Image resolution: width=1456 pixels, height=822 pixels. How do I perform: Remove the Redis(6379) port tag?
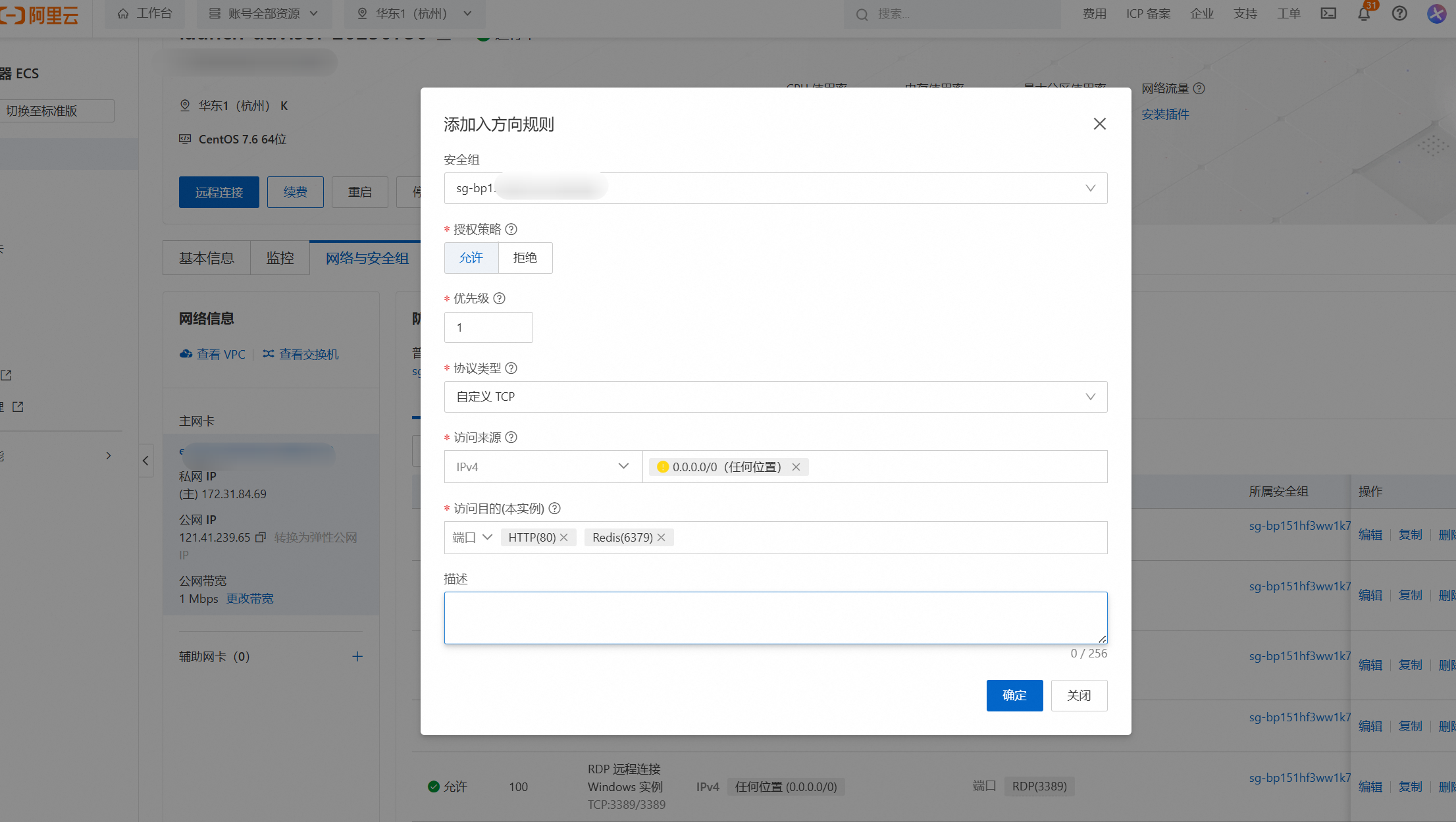point(661,538)
